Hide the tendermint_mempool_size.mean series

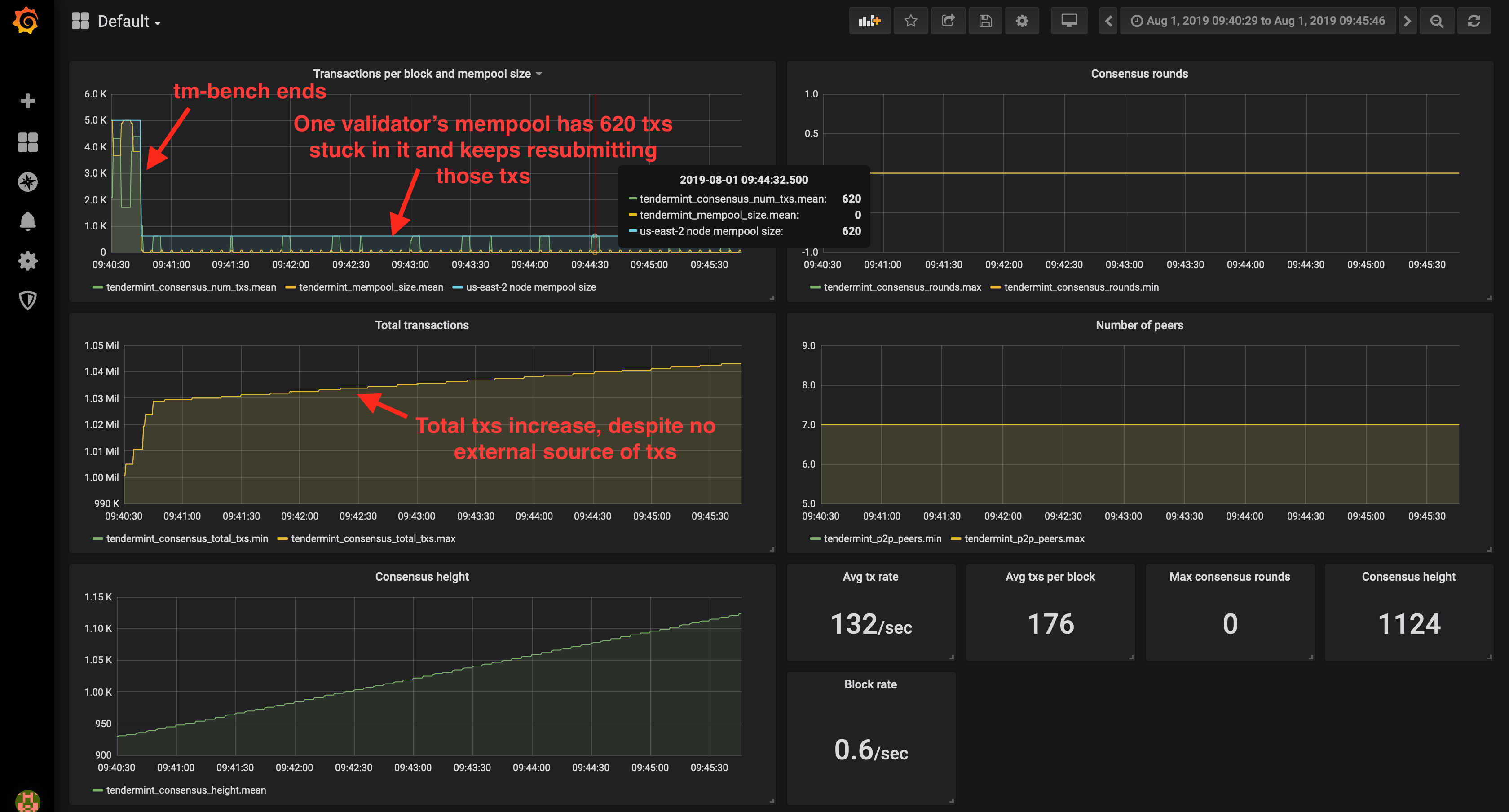click(x=371, y=287)
